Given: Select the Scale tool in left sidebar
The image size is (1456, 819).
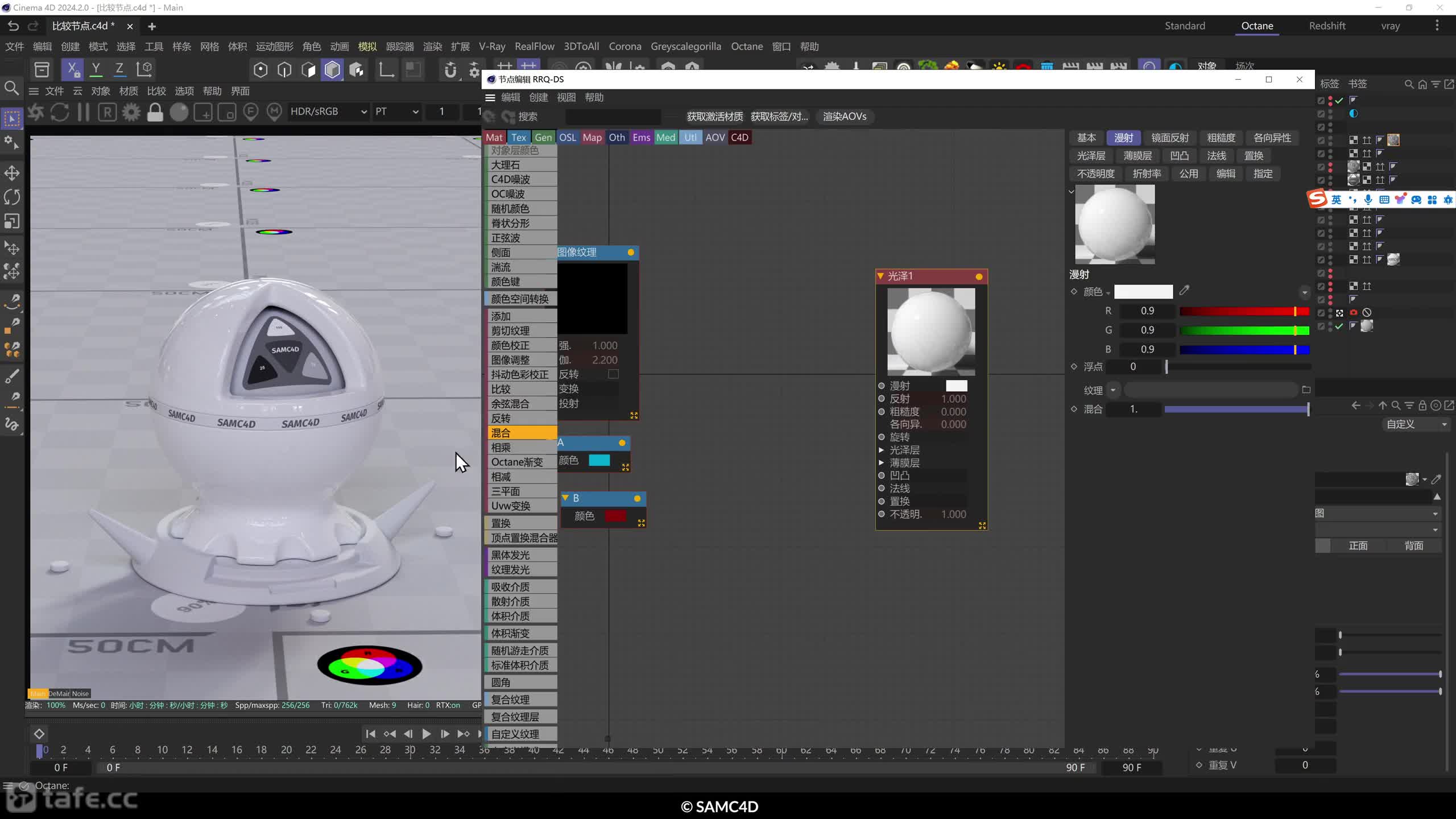Looking at the screenshot, I should point(12,221).
